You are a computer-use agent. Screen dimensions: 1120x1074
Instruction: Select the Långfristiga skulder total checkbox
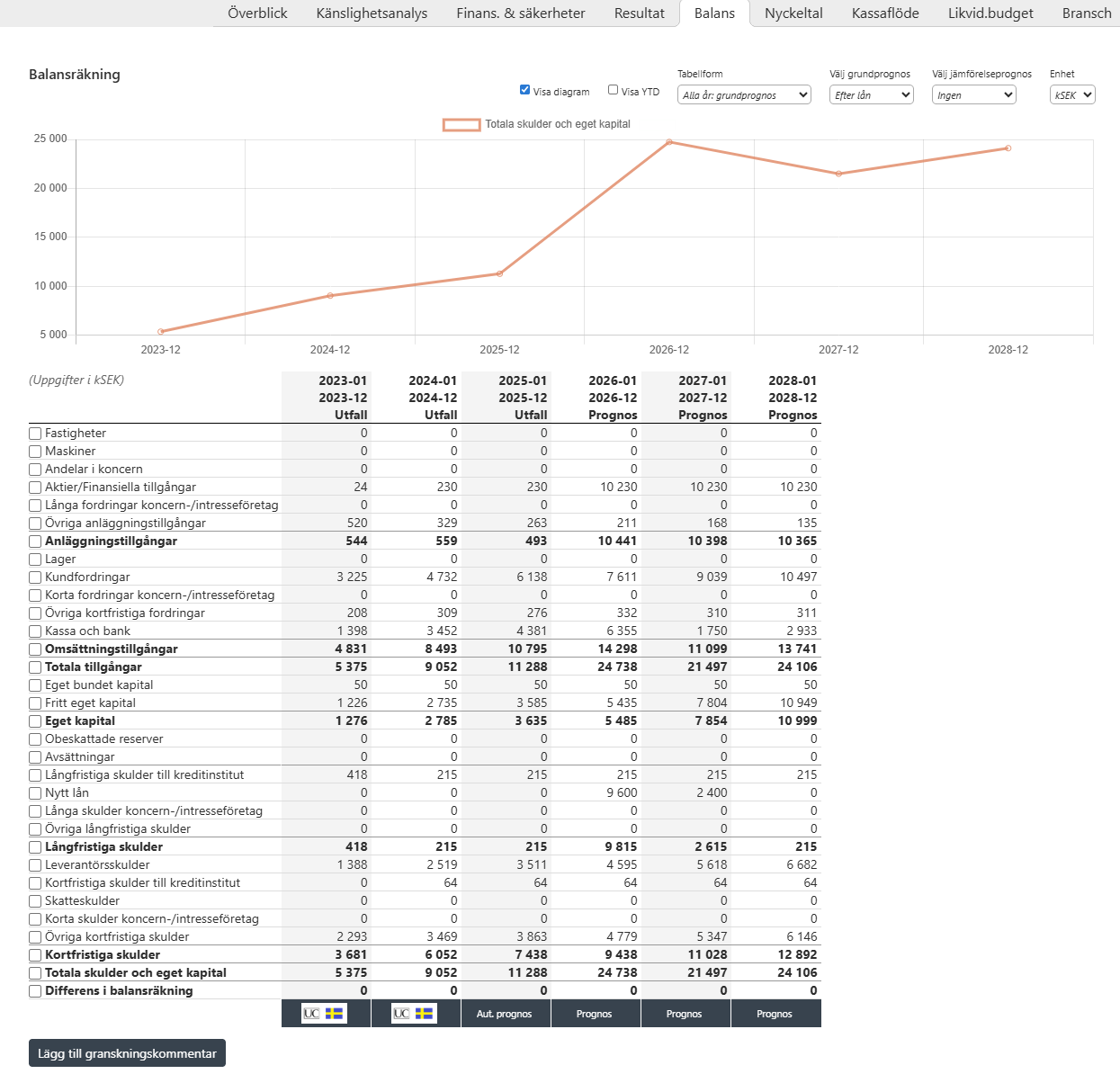pos(35,847)
